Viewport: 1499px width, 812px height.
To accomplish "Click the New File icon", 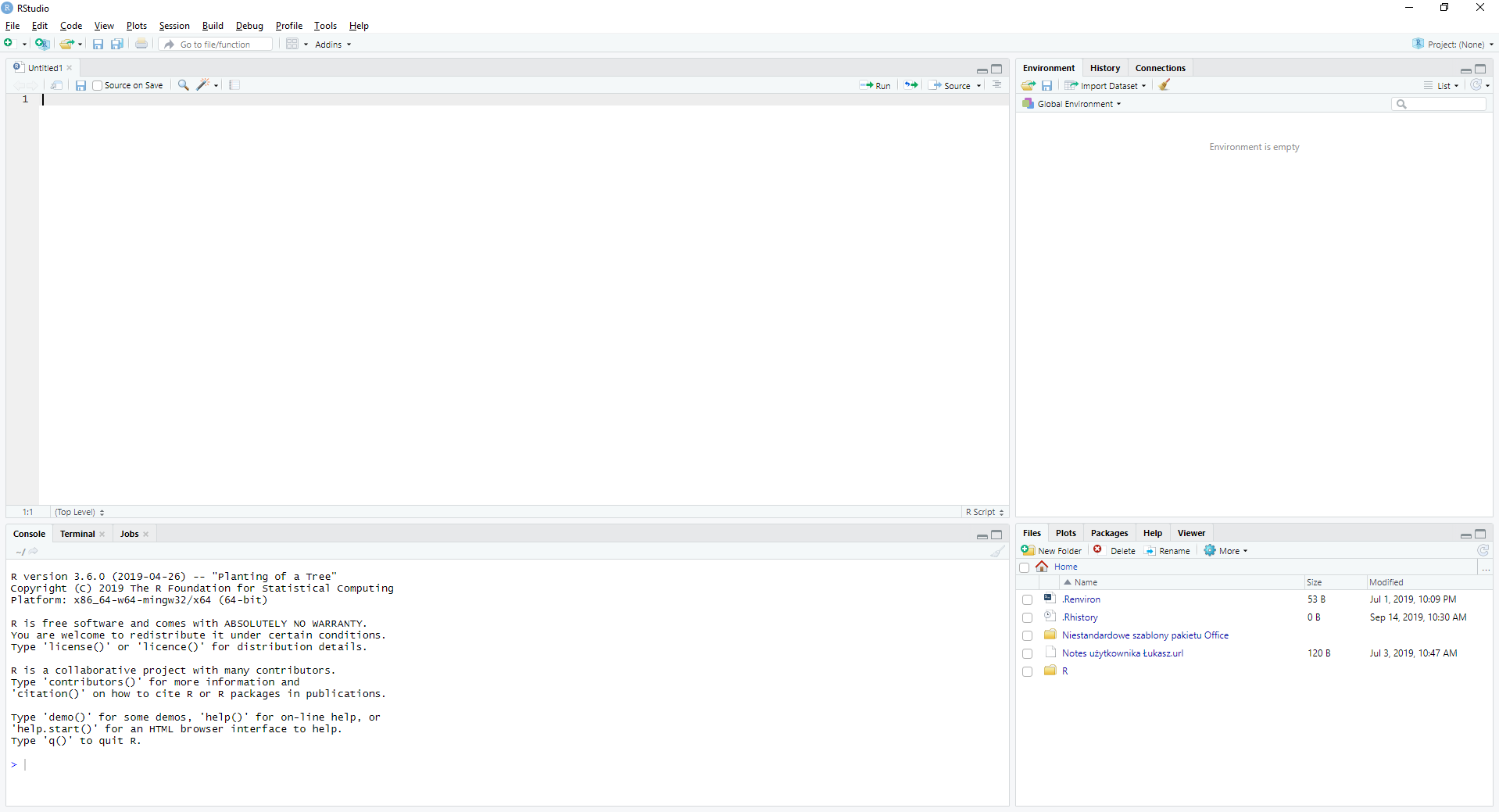I will coord(9,44).
